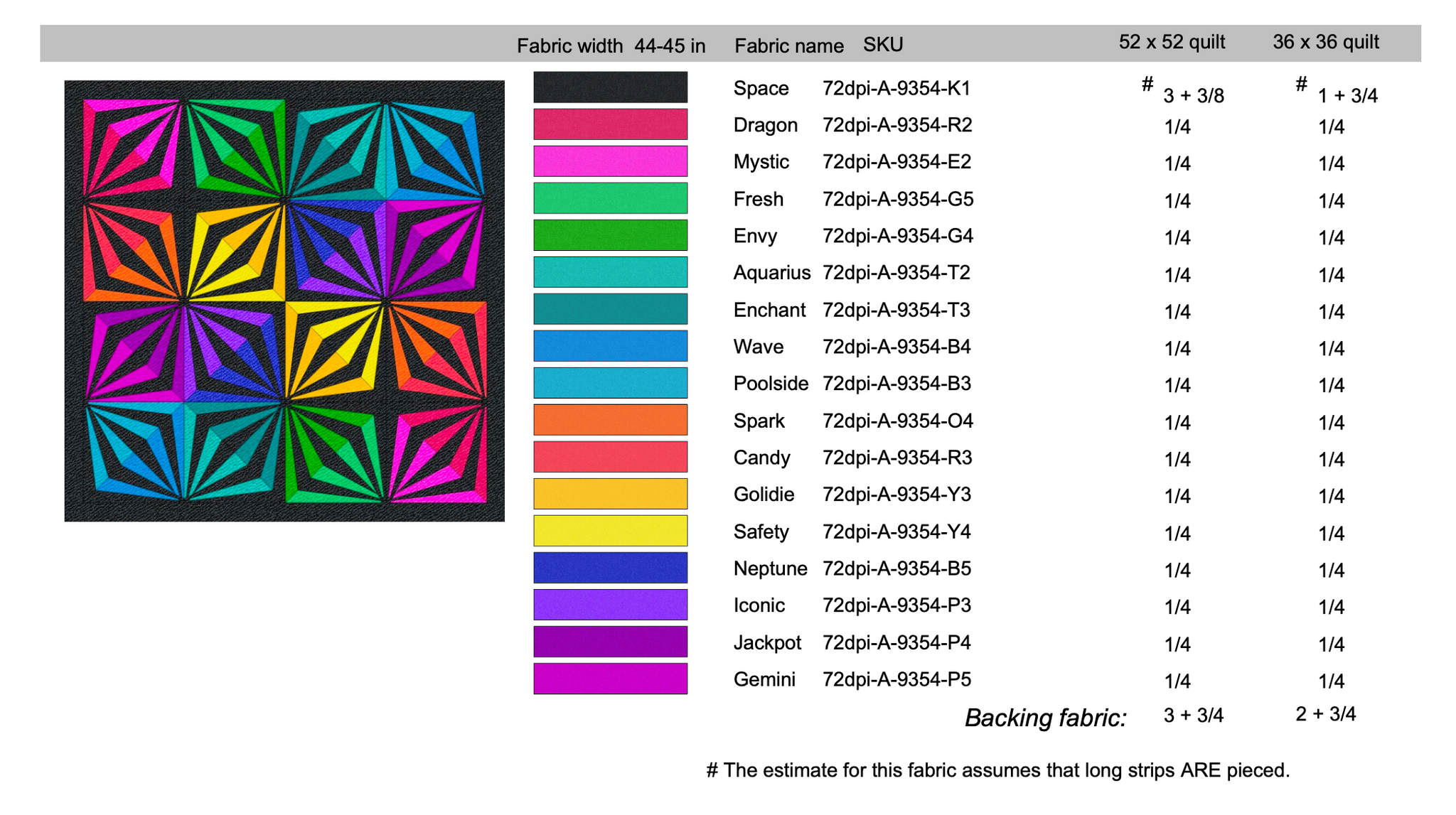Select the Fresh green fabric swatch
The height and width of the screenshot is (815, 1456).
click(610, 198)
